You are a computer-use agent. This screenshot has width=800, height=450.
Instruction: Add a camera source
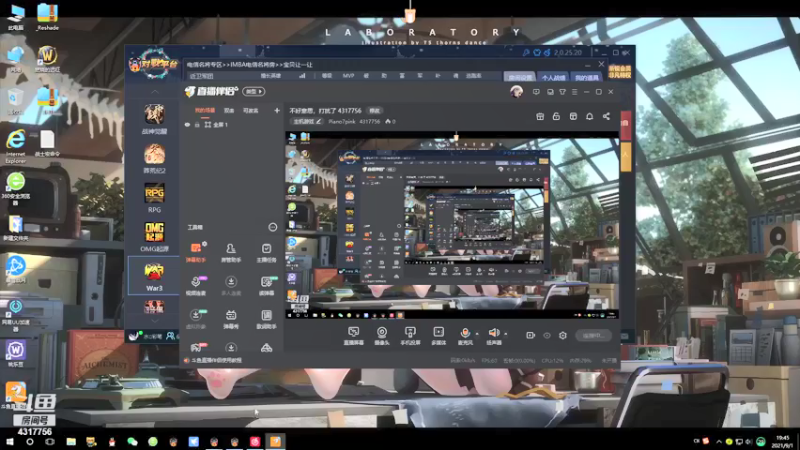coord(382,336)
